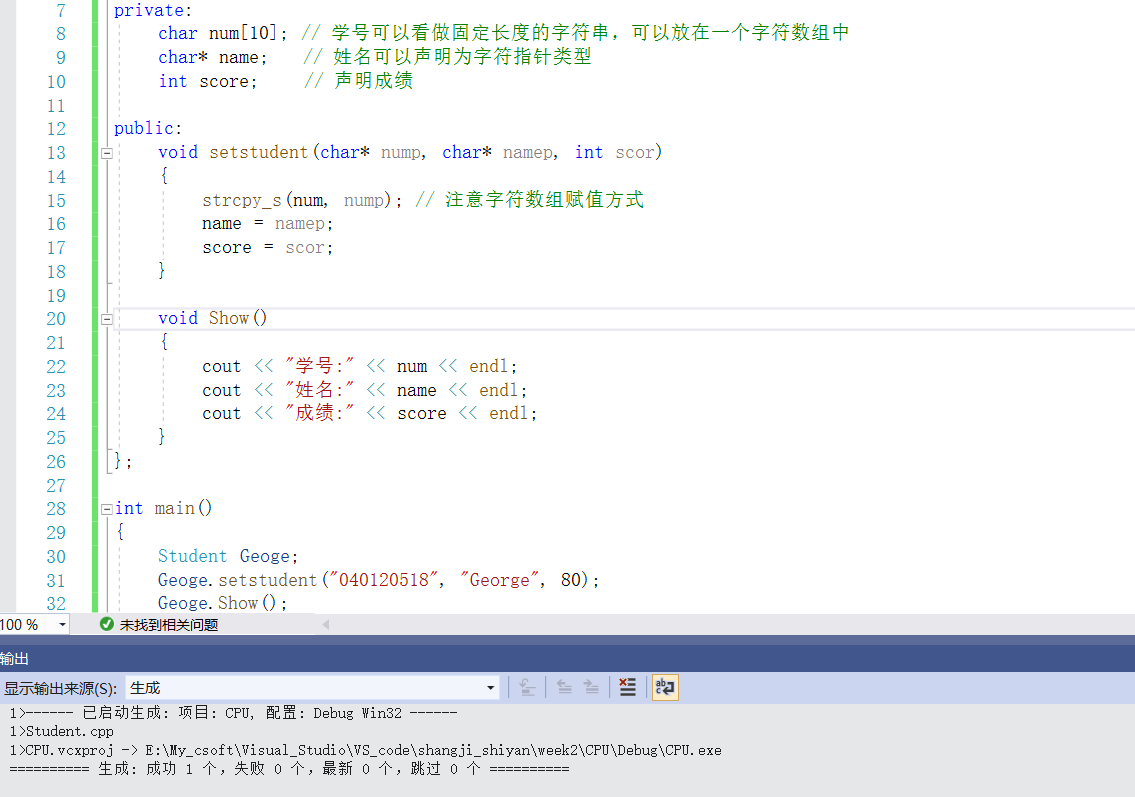This screenshot has width=1135, height=797.
Task: Go to previous message in Output toolbar
Action: tap(564, 687)
